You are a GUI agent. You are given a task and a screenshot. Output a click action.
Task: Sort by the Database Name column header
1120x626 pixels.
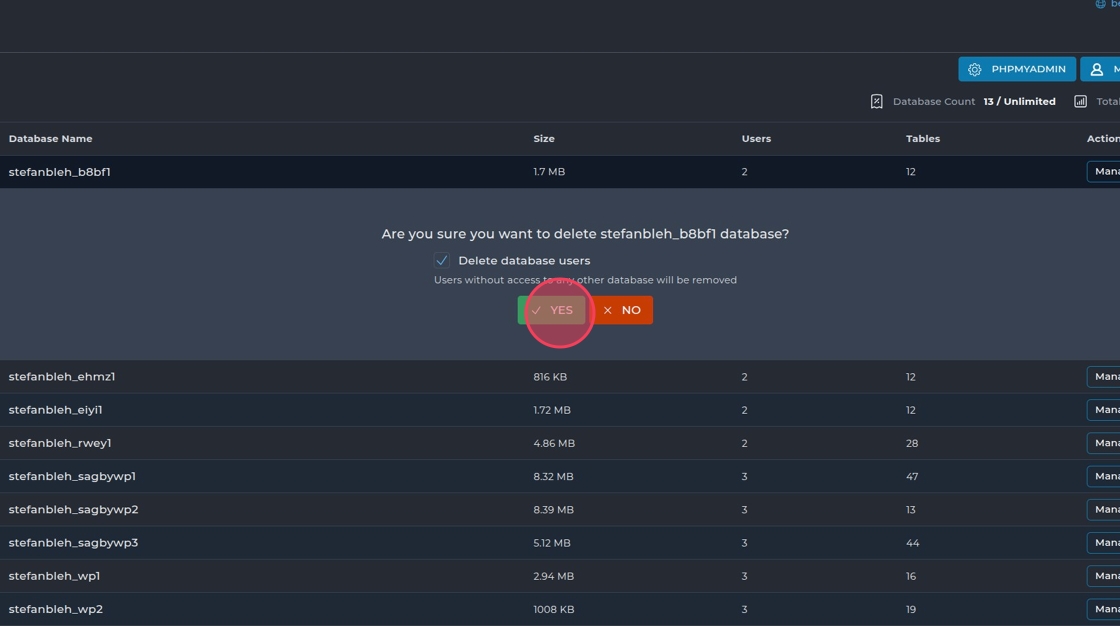click(50, 139)
